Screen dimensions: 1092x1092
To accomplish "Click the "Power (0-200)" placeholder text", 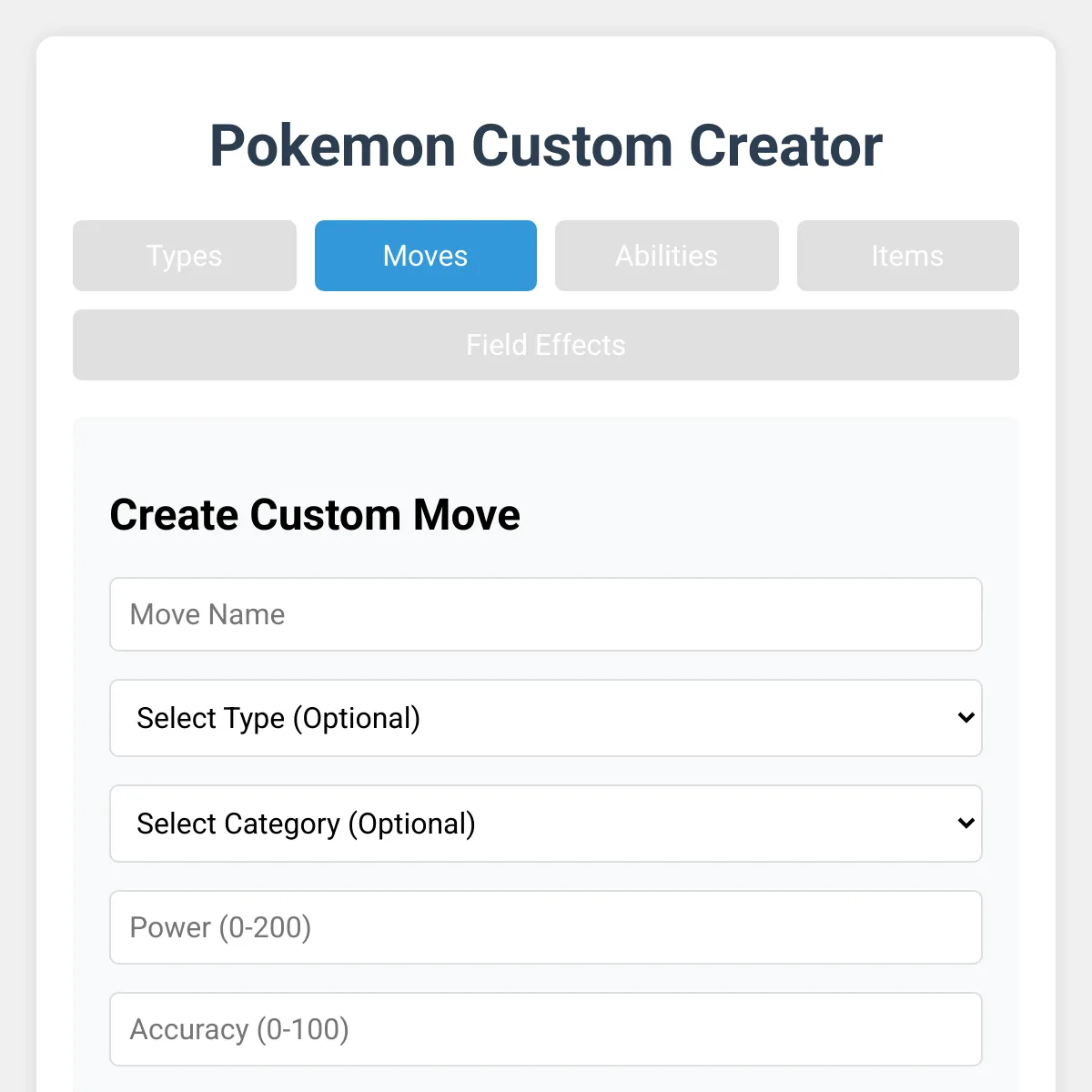I will tap(220, 927).
